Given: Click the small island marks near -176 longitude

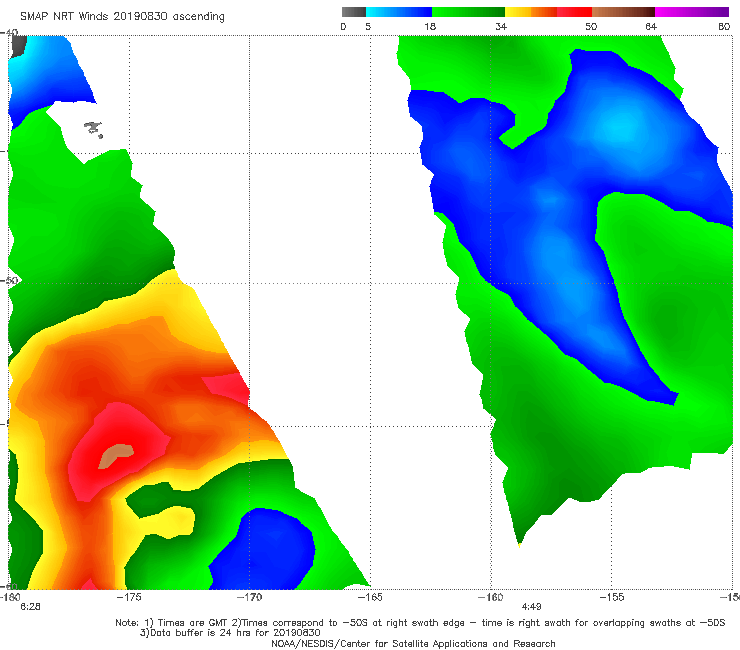Looking at the screenshot, I should pos(93,129).
